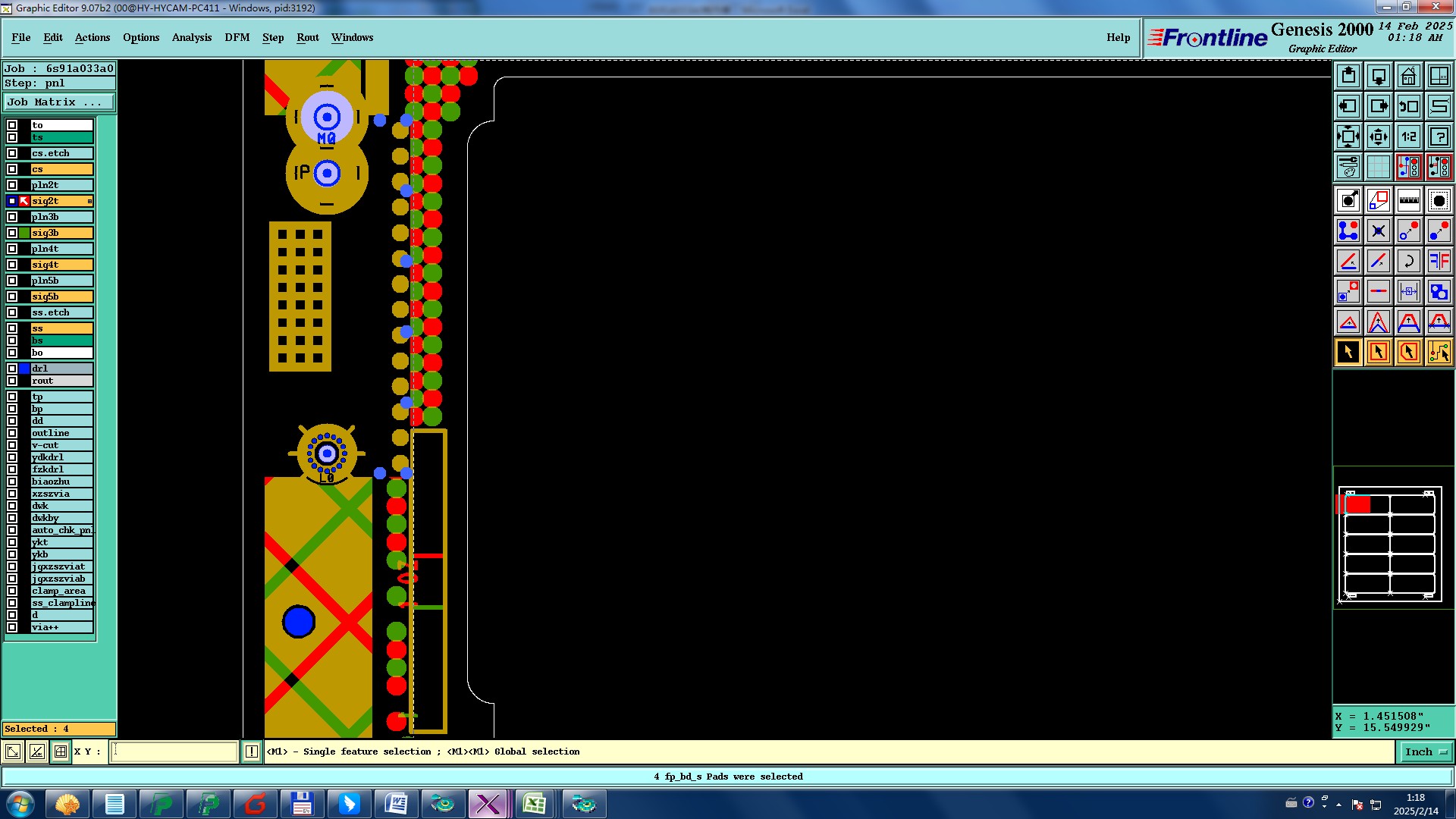Toggle the outline layer checkbox
Viewport: 1456px width, 819px height.
12,433
